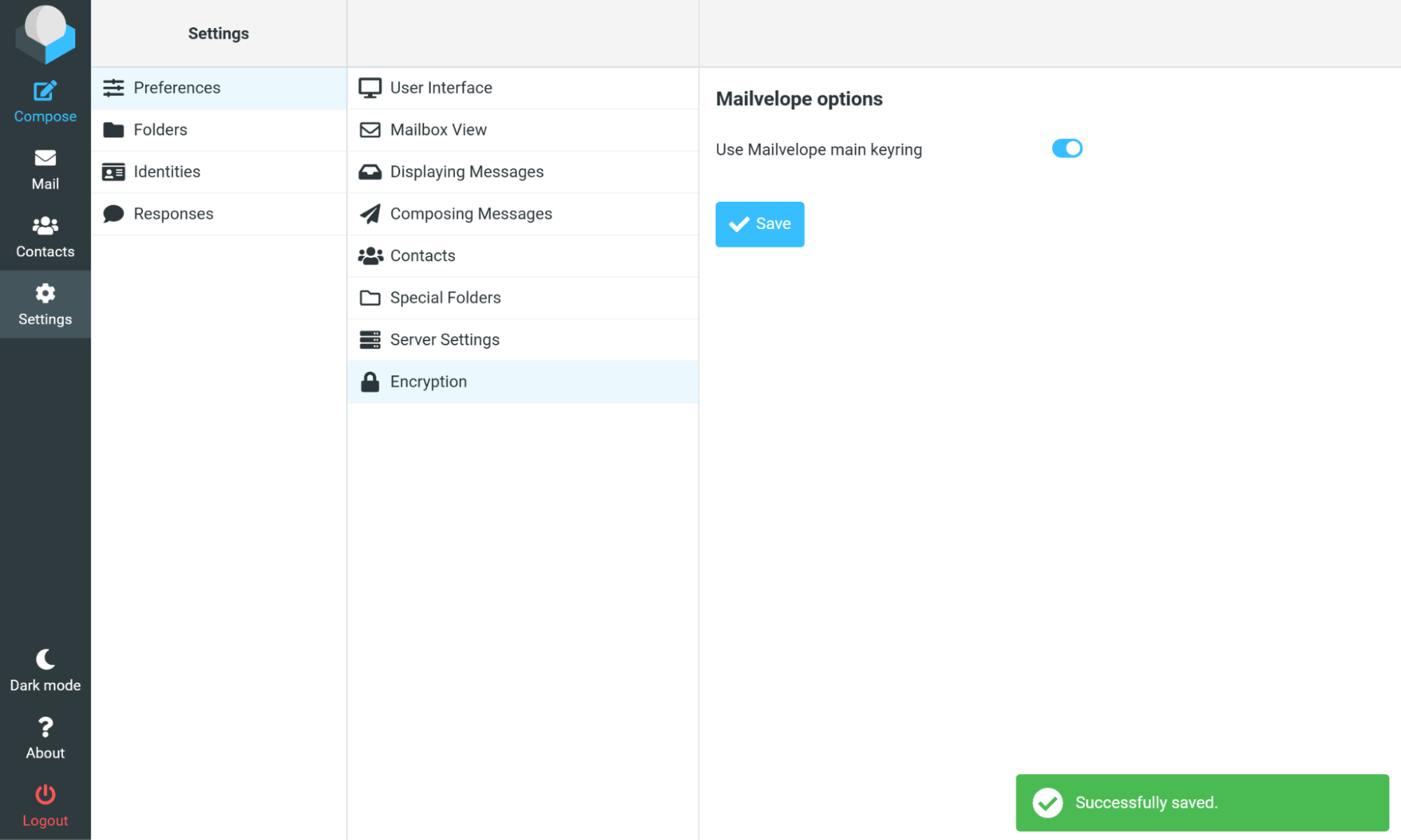
Task: Click the Server Settings icon
Action: 369,339
